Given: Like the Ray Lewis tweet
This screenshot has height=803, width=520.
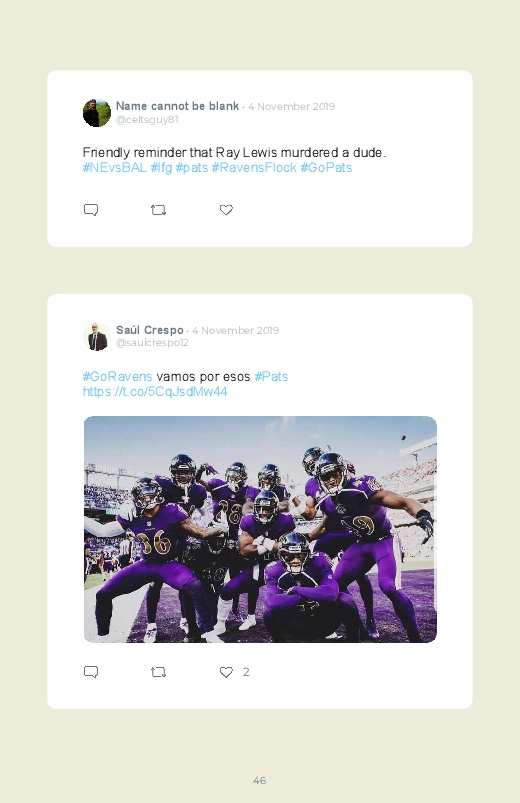Looking at the screenshot, I should pyautogui.click(x=226, y=210).
